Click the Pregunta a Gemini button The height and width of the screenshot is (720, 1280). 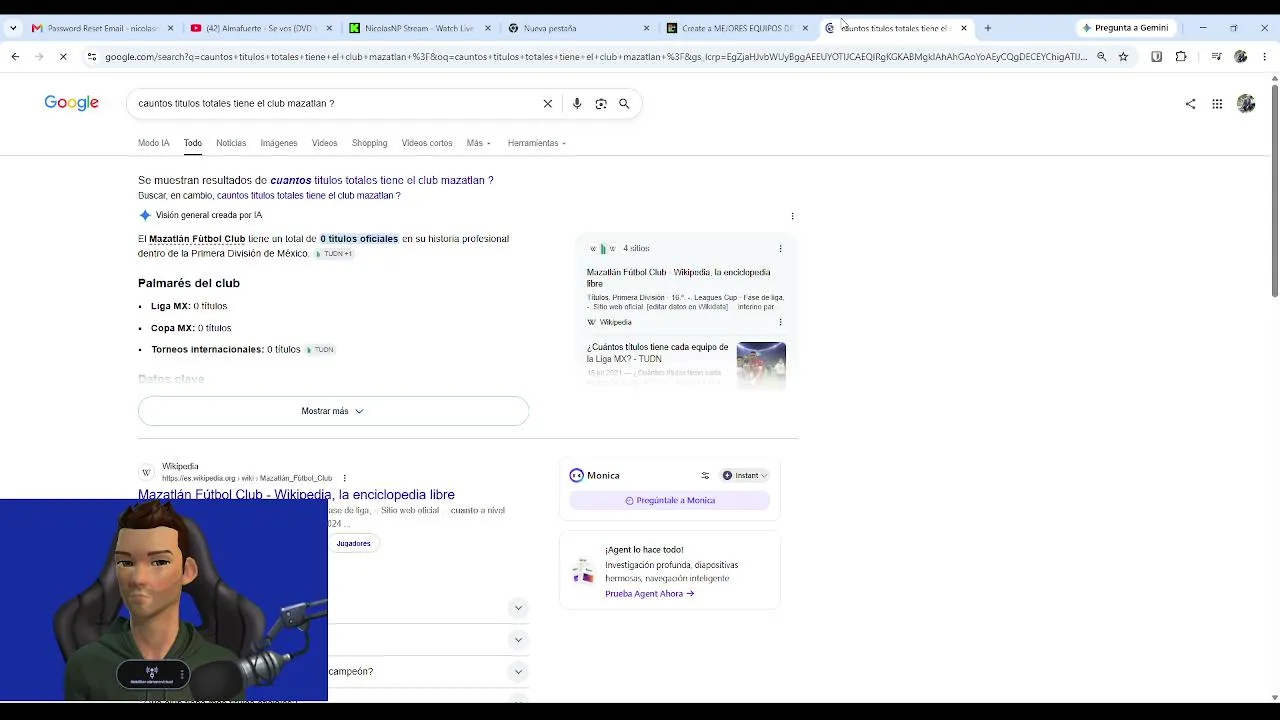click(x=1126, y=28)
